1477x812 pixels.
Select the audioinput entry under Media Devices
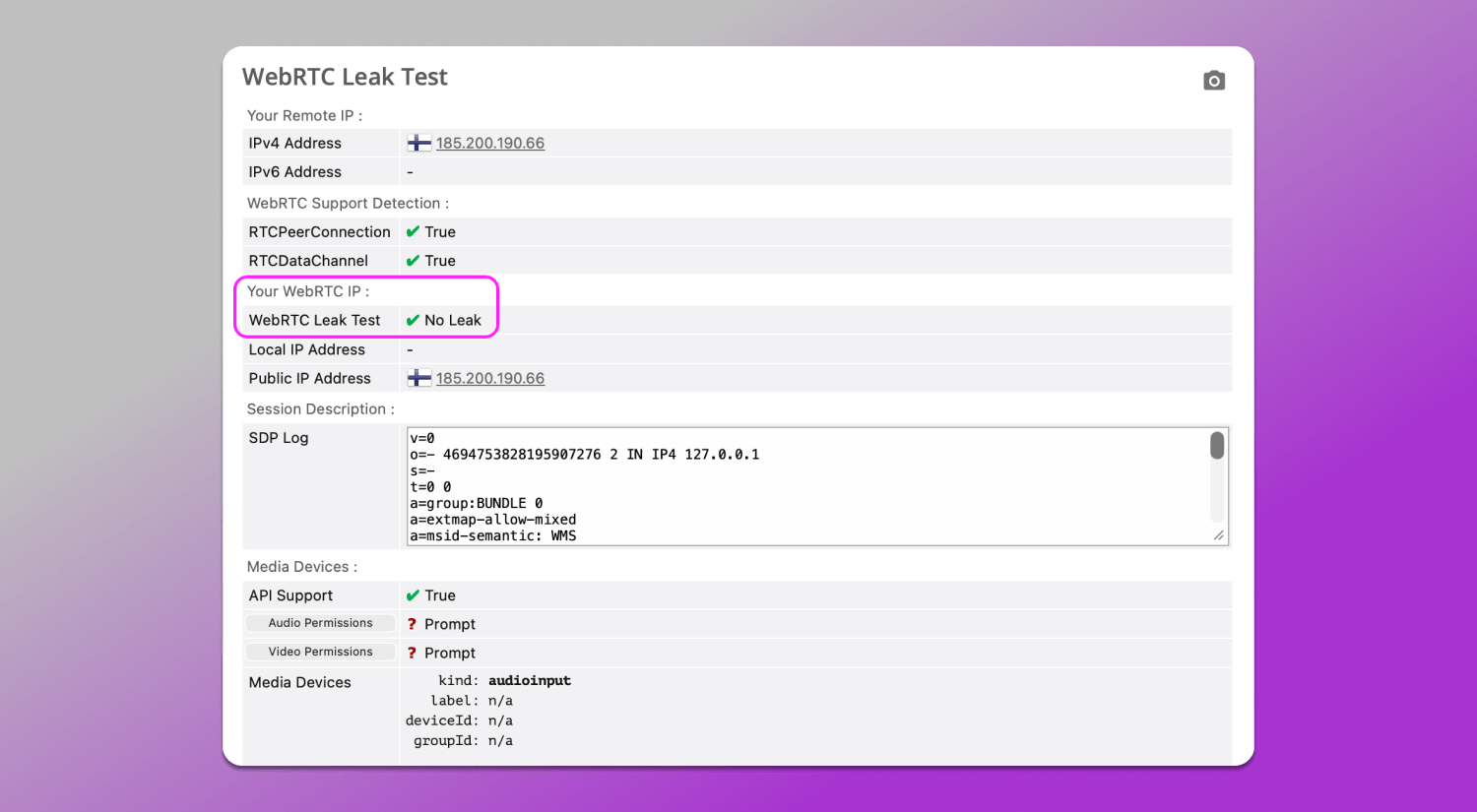click(529, 679)
